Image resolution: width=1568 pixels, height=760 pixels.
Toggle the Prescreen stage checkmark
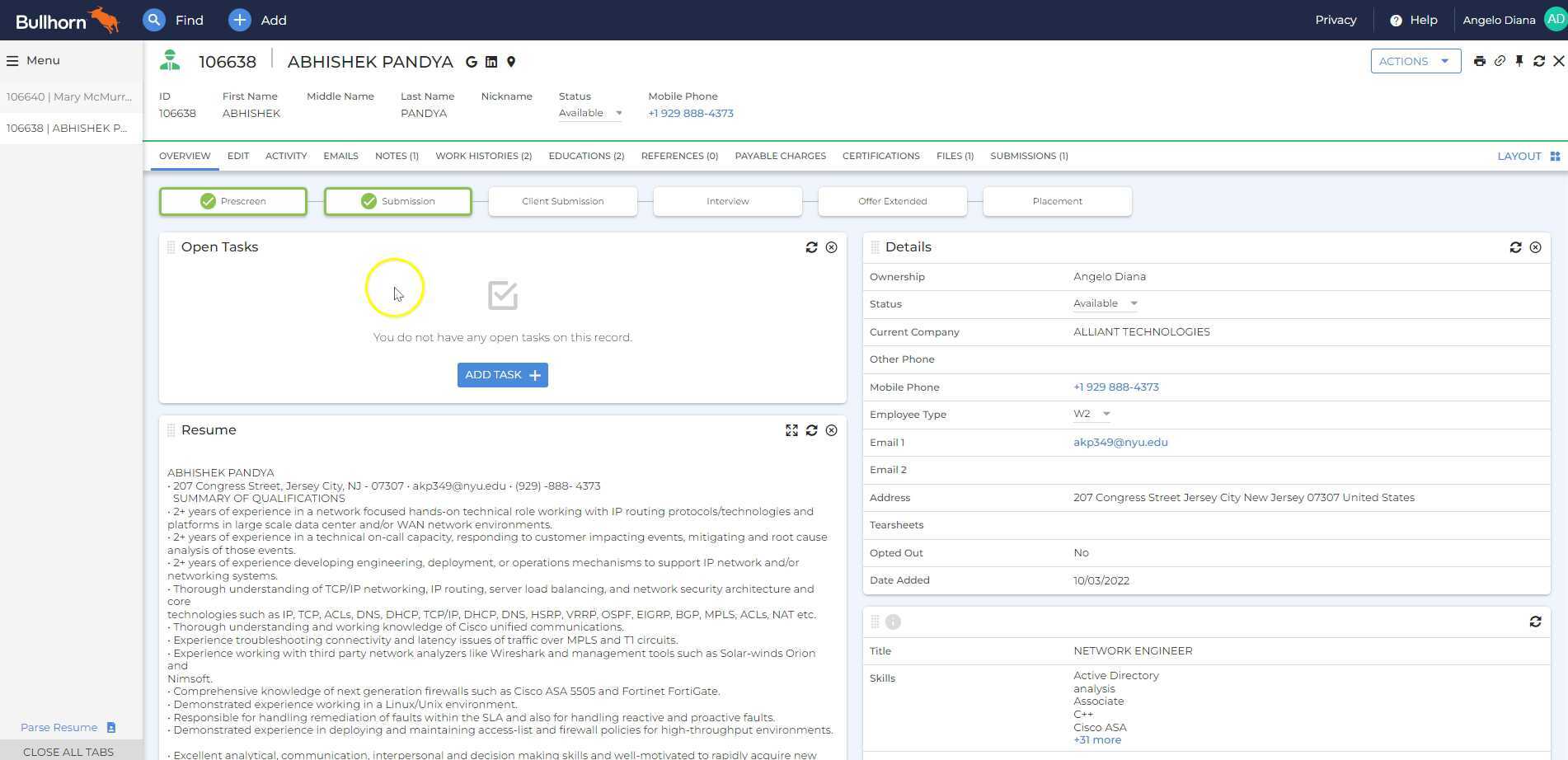(x=208, y=201)
